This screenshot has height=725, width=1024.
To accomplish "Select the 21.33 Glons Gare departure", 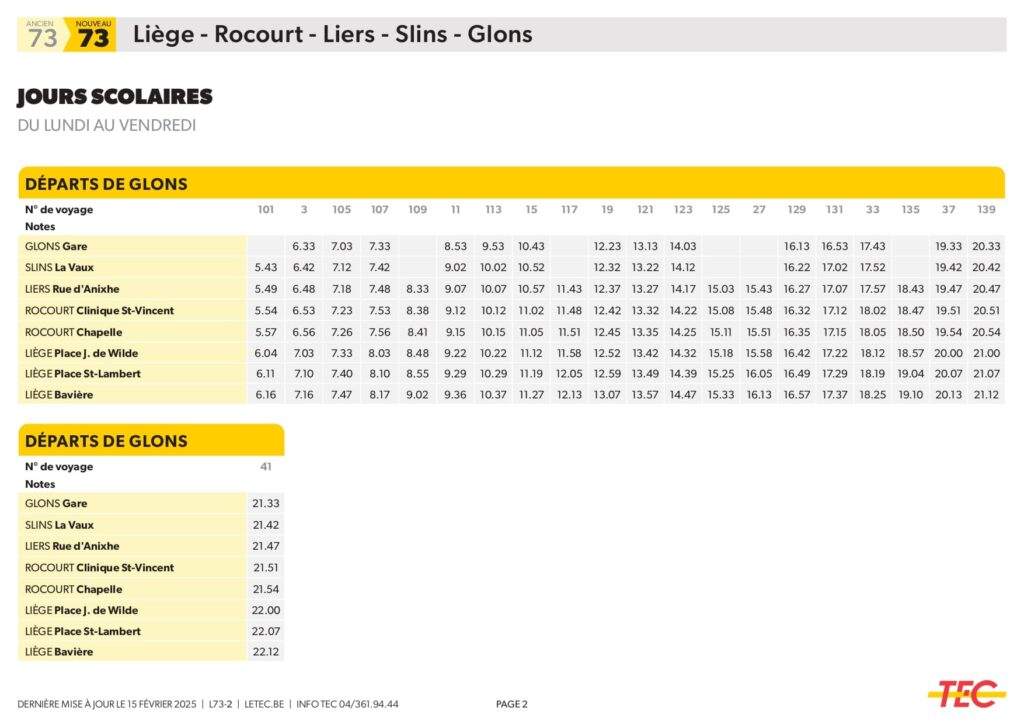I will point(265,504).
